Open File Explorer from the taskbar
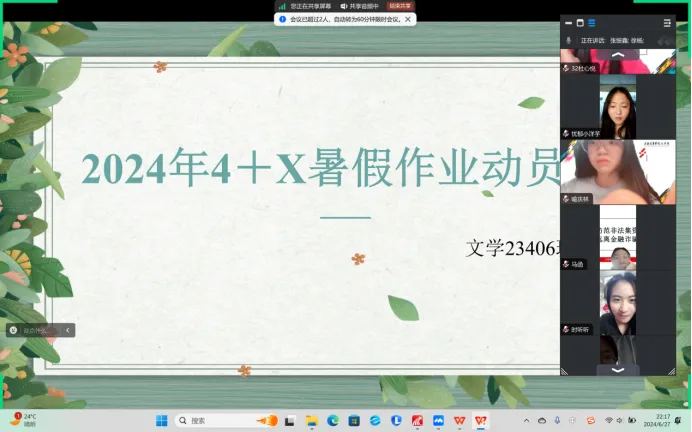The height and width of the screenshot is (432, 692). click(x=312, y=420)
